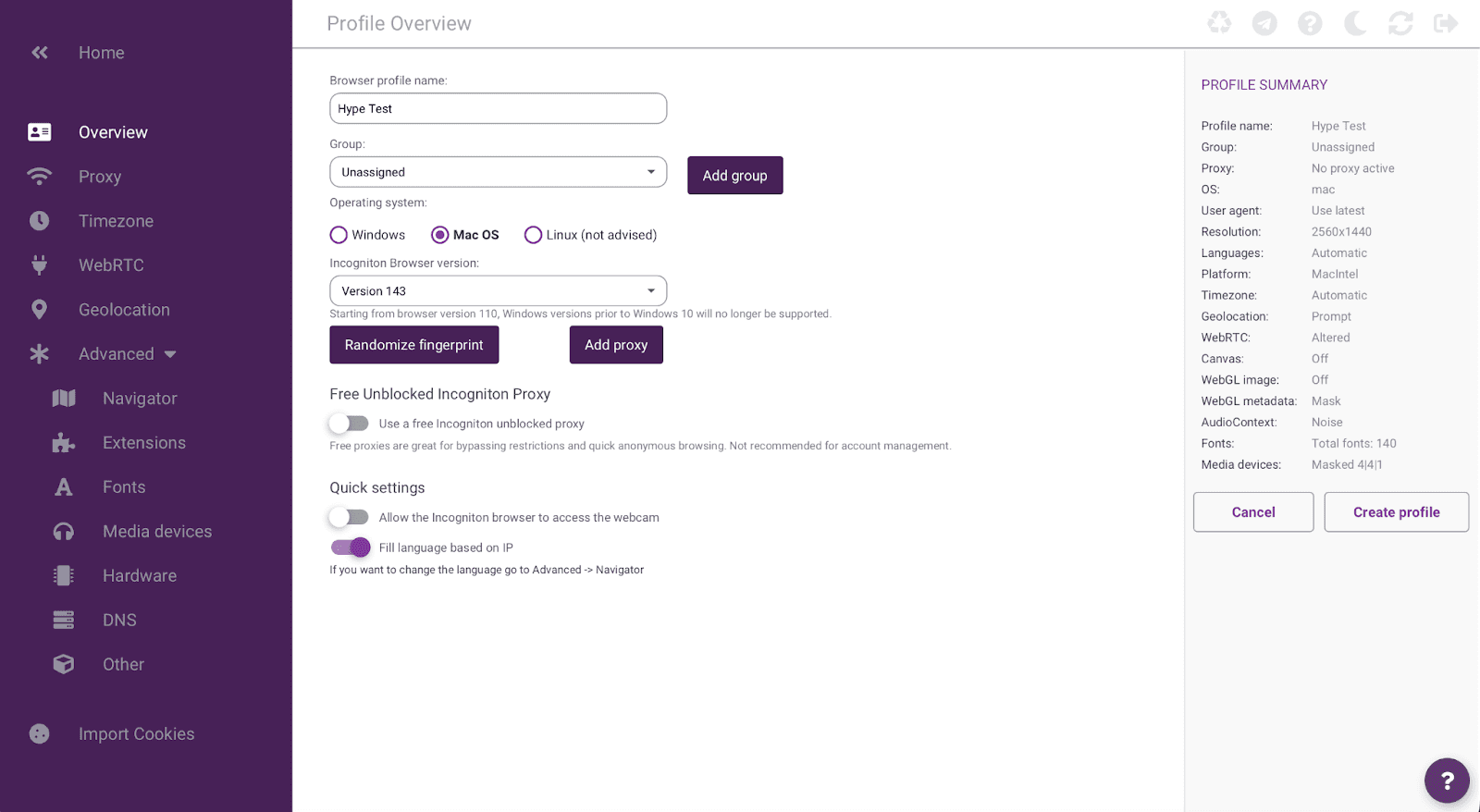Click the 'Total fonts: 140' summary value

click(x=1354, y=444)
